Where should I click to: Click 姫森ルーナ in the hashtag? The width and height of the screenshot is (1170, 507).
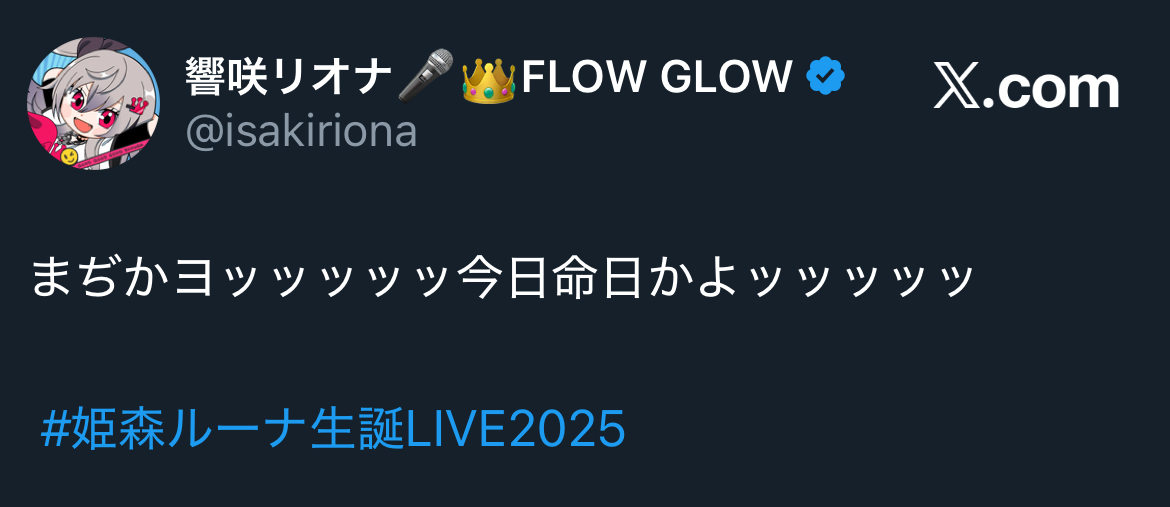pos(190,430)
